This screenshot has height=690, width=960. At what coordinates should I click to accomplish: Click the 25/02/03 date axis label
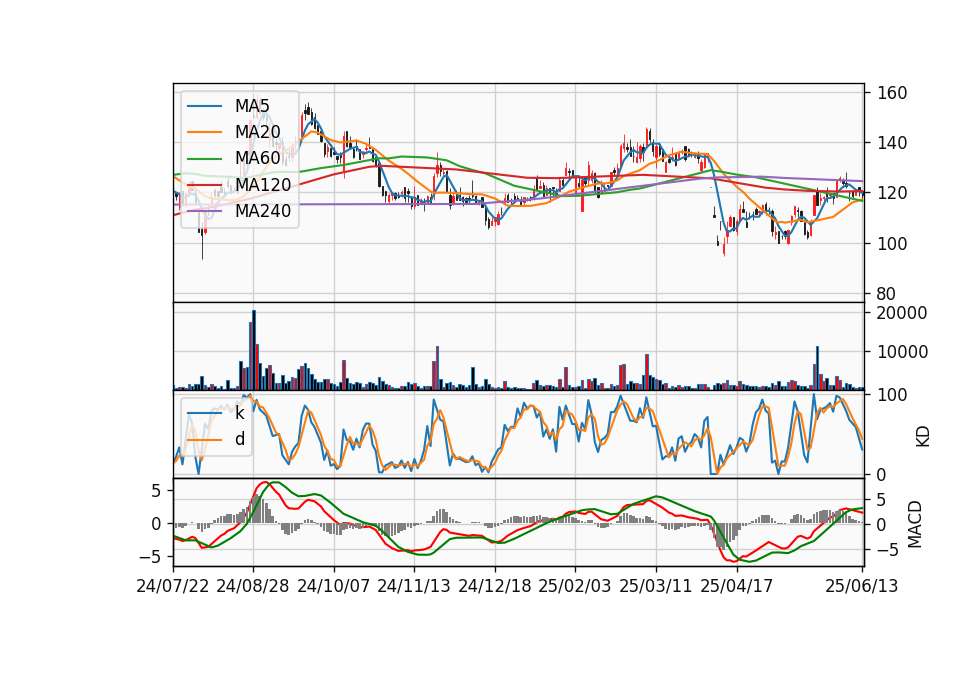(x=575, y=586)
